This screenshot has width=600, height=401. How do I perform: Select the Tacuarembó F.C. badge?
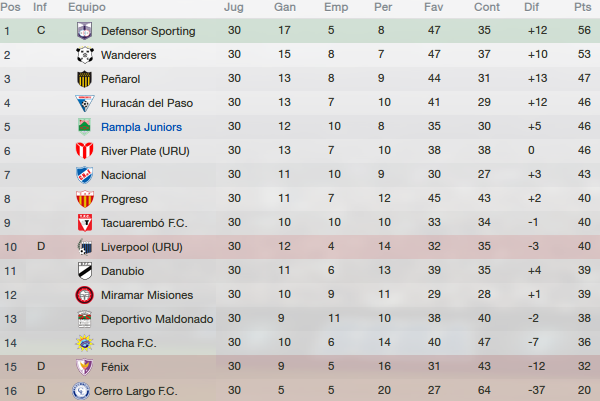pyautogui.click(x=85, y=223)
